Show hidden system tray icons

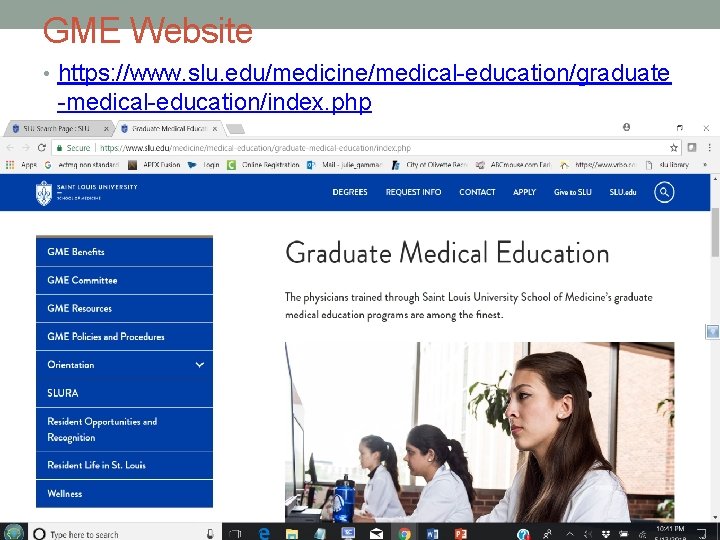coord(569,534)
